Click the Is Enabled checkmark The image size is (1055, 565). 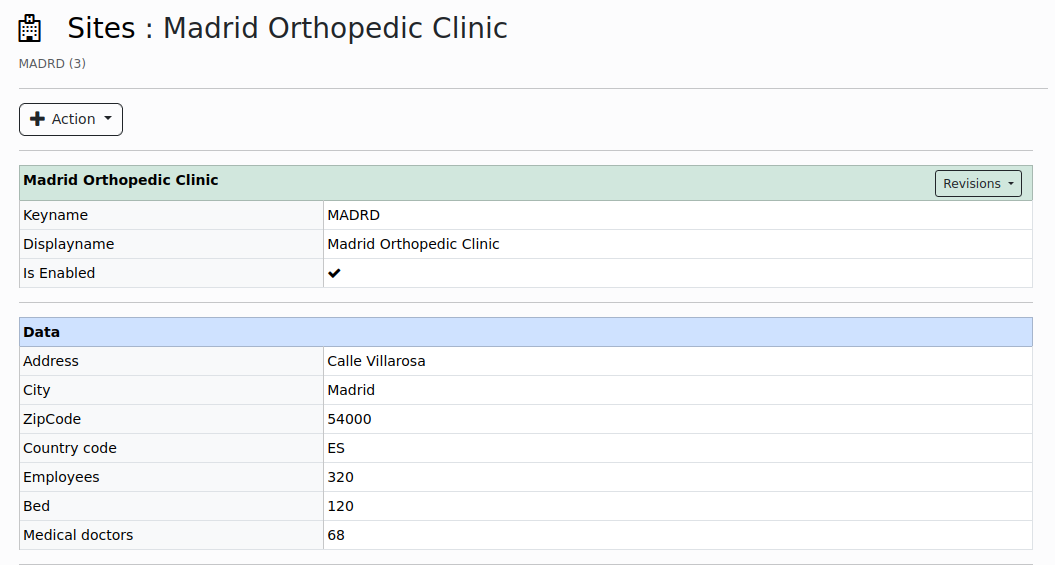click(x=334, y=273)
